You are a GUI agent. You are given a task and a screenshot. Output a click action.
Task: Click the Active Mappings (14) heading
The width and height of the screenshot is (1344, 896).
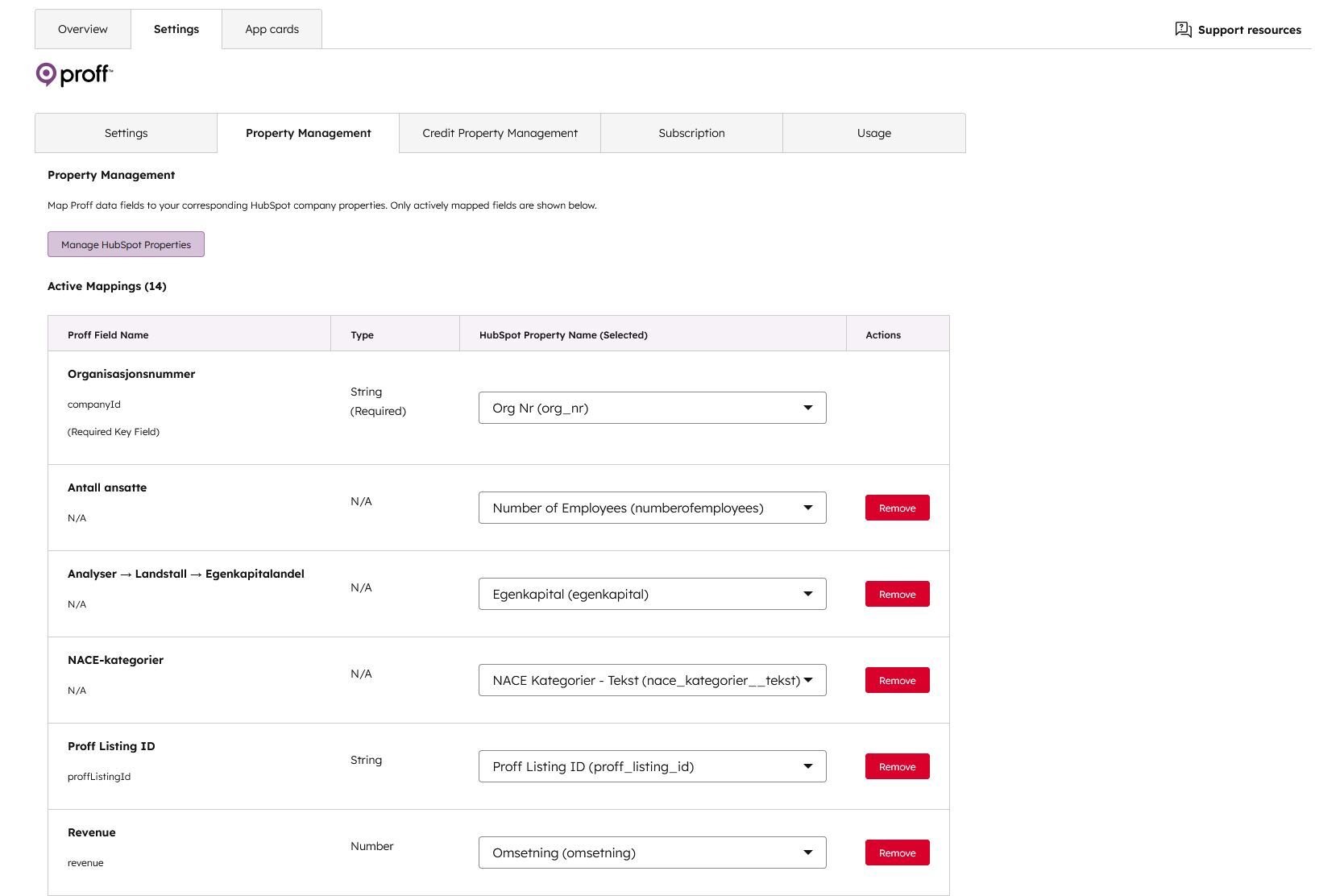(x=107, y=286)
